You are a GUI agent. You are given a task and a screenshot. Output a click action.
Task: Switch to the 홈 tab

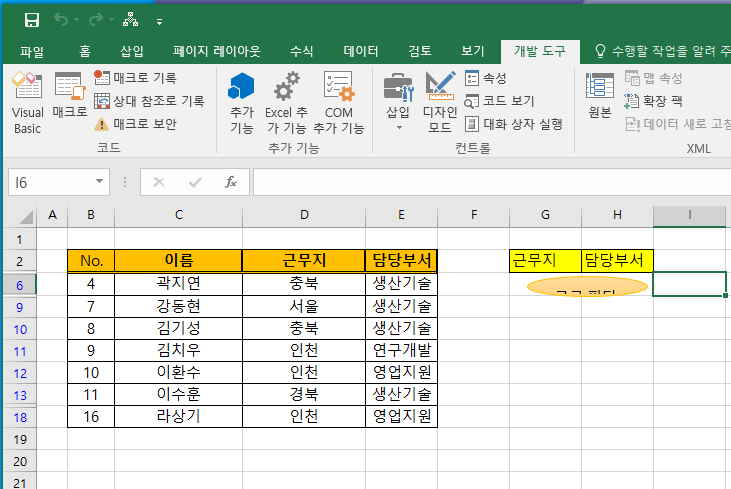85,51
